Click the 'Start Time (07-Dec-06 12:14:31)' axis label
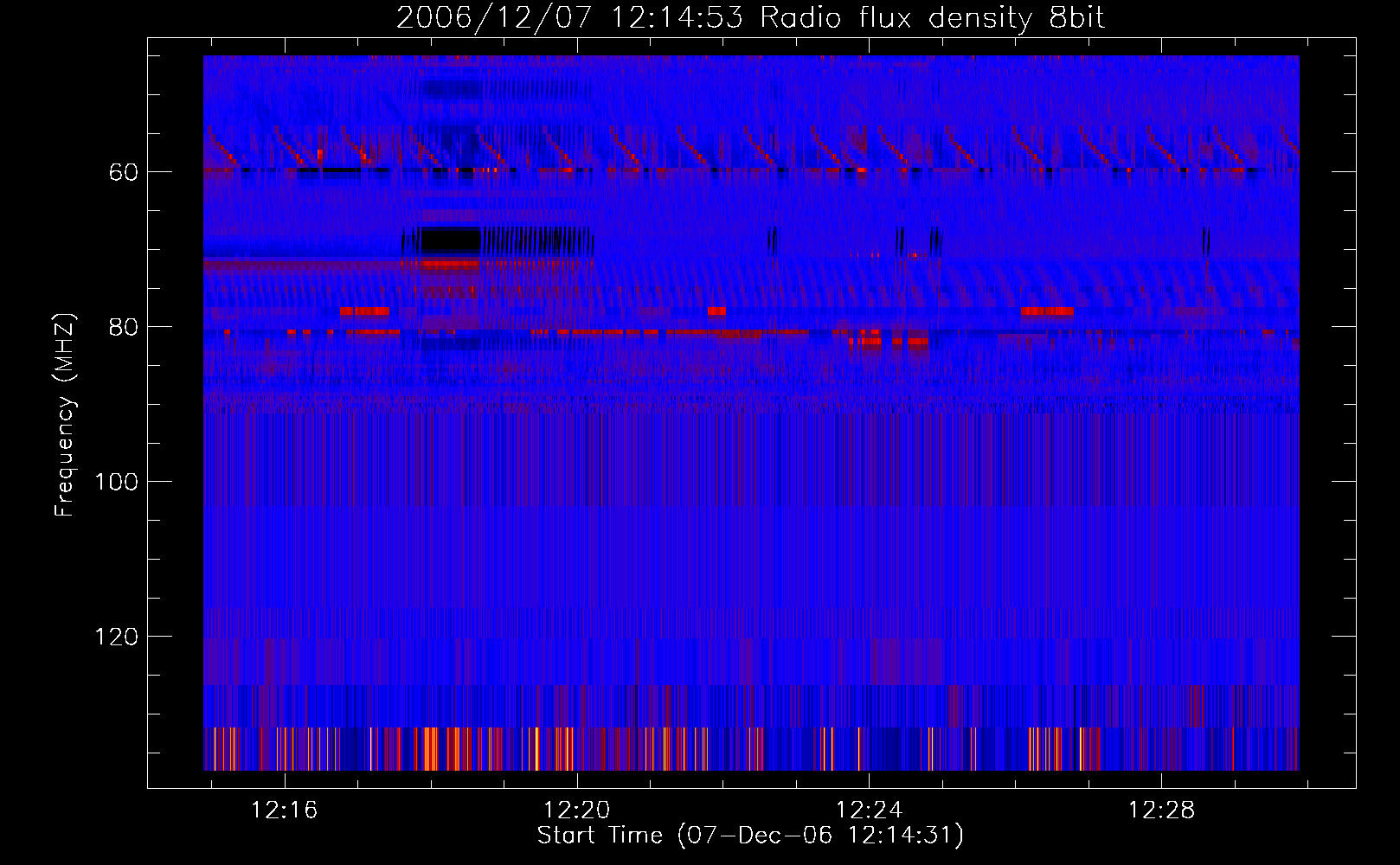 tap(750, 836)
